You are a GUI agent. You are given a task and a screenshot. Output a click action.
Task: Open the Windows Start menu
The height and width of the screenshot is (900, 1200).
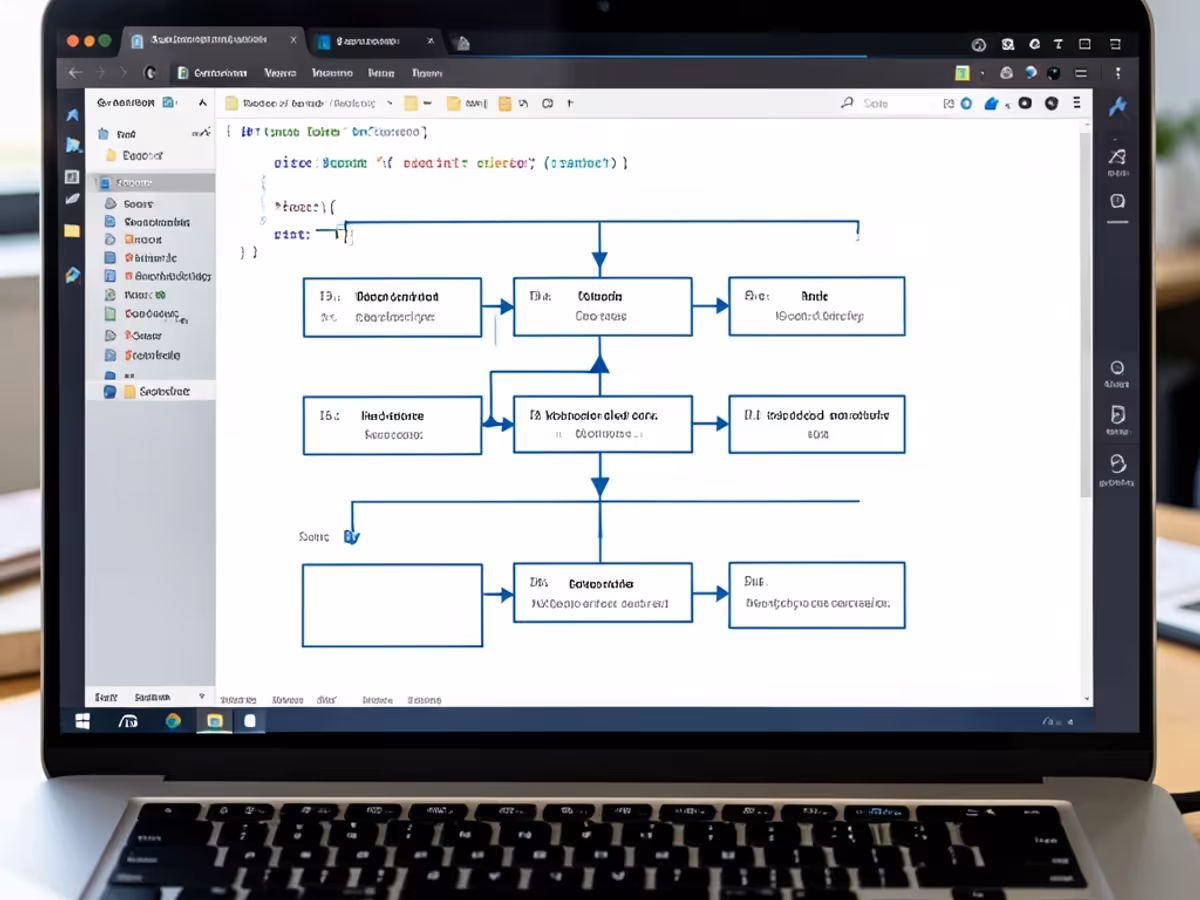click(x=82, y=721)
